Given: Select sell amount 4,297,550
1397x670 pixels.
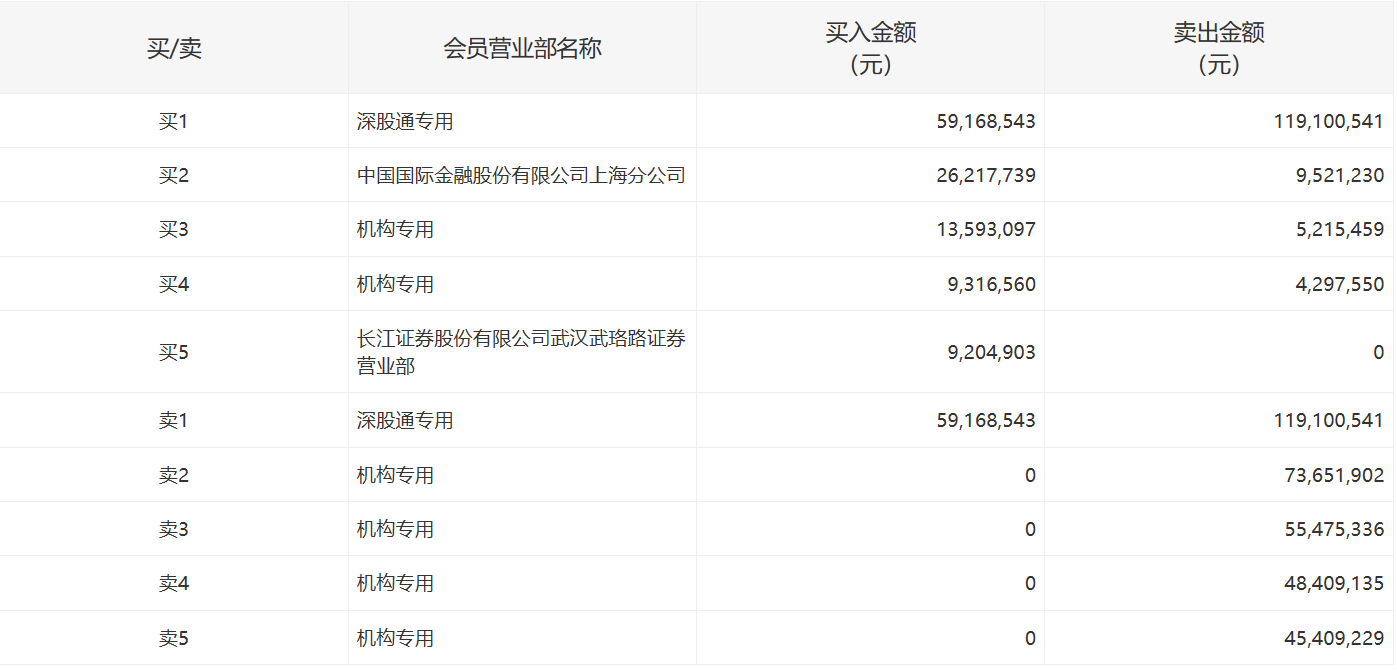Looking at the screenshot, I should coord(1339,285).
